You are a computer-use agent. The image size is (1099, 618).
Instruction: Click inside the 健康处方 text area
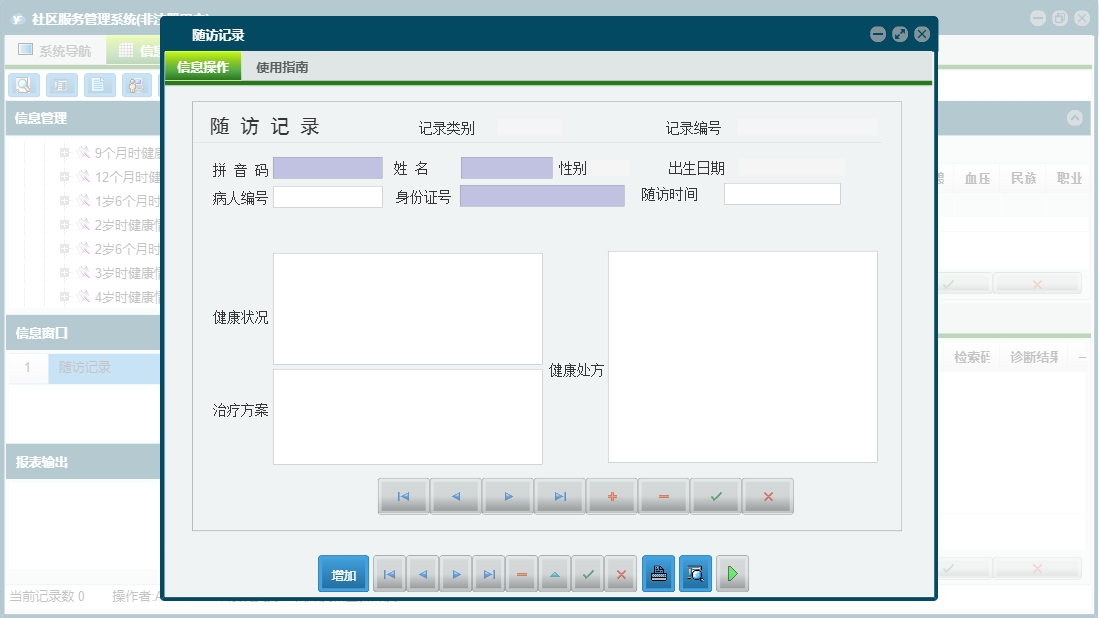[743, 357]
